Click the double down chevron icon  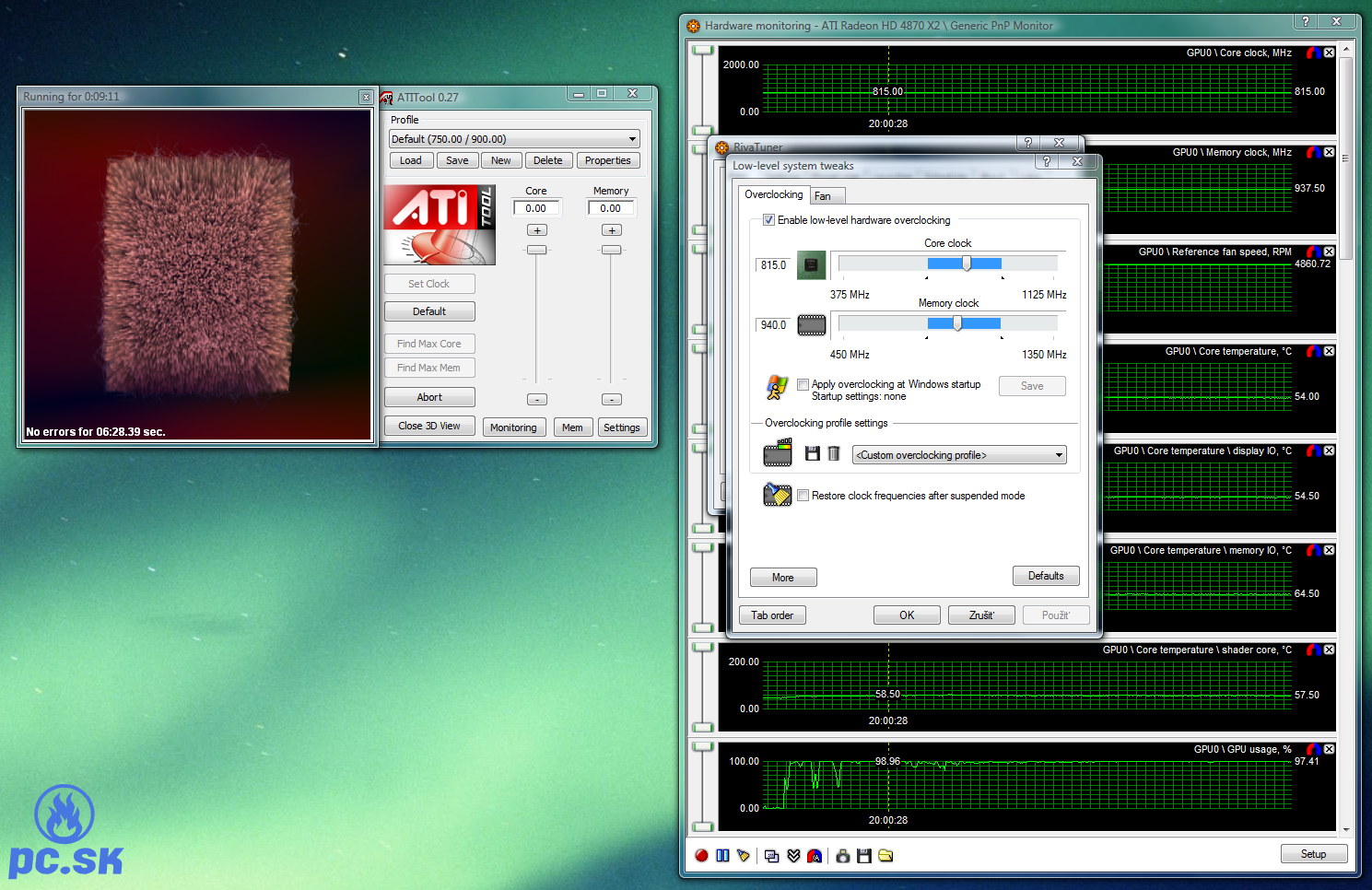(793, 856)
